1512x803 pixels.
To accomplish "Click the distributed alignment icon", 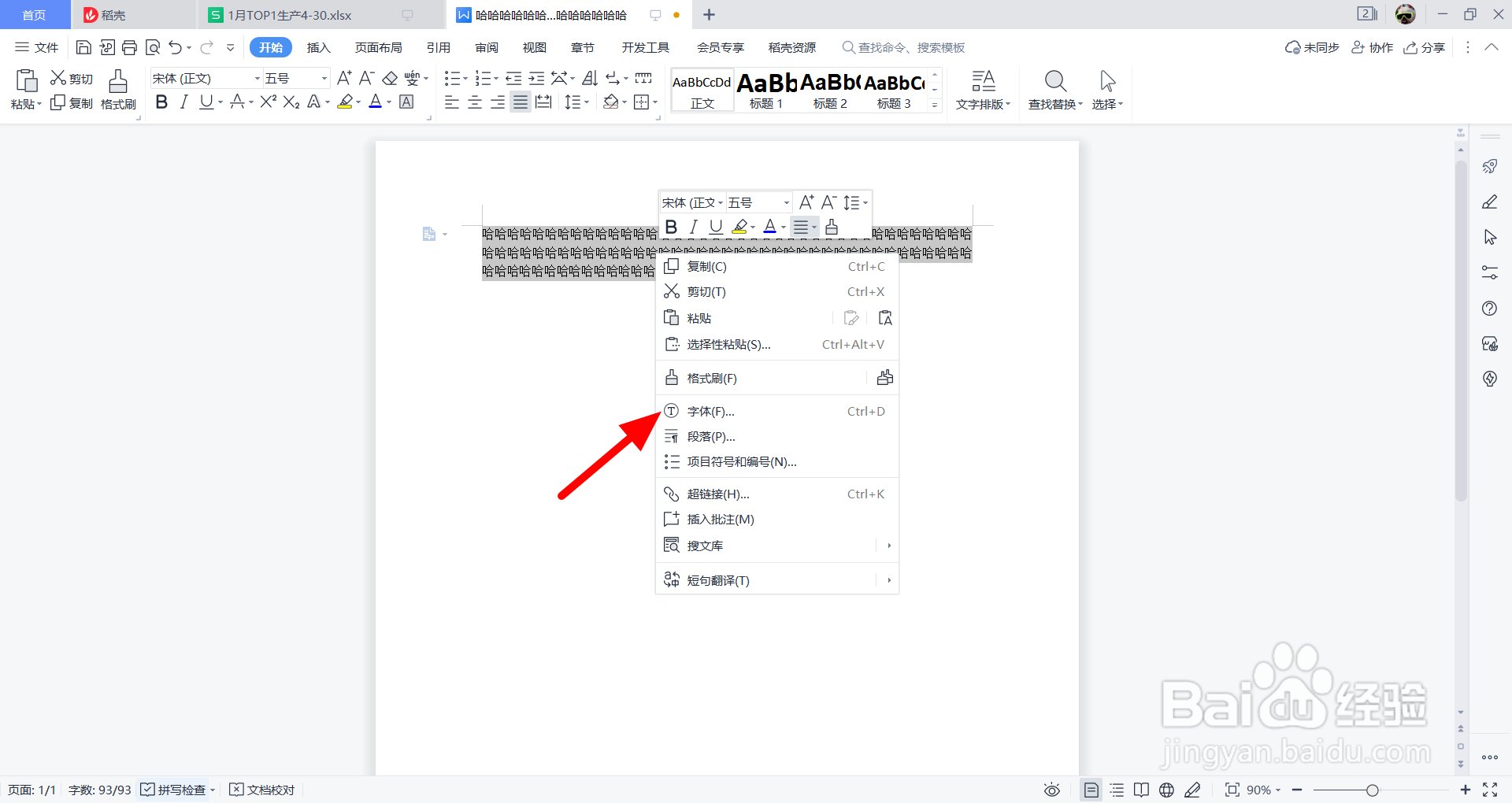I will click(543, 102).
